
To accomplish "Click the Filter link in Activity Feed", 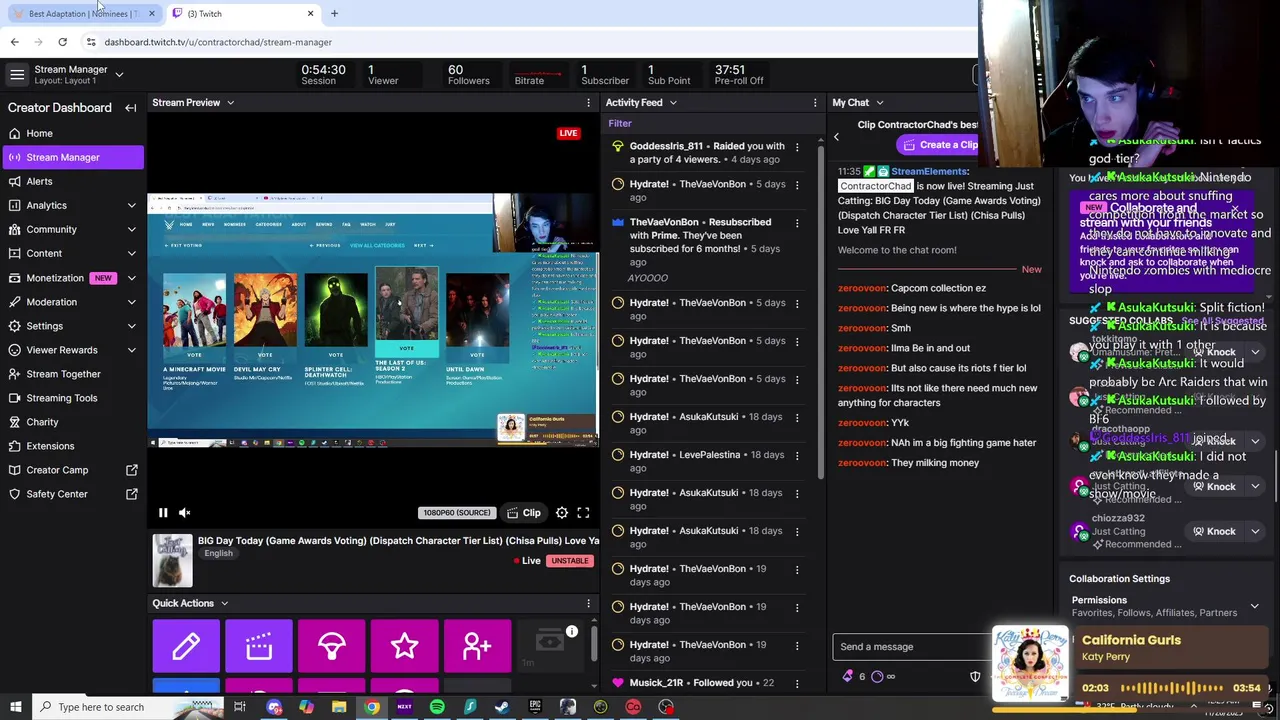I will [x=620, y=124].
